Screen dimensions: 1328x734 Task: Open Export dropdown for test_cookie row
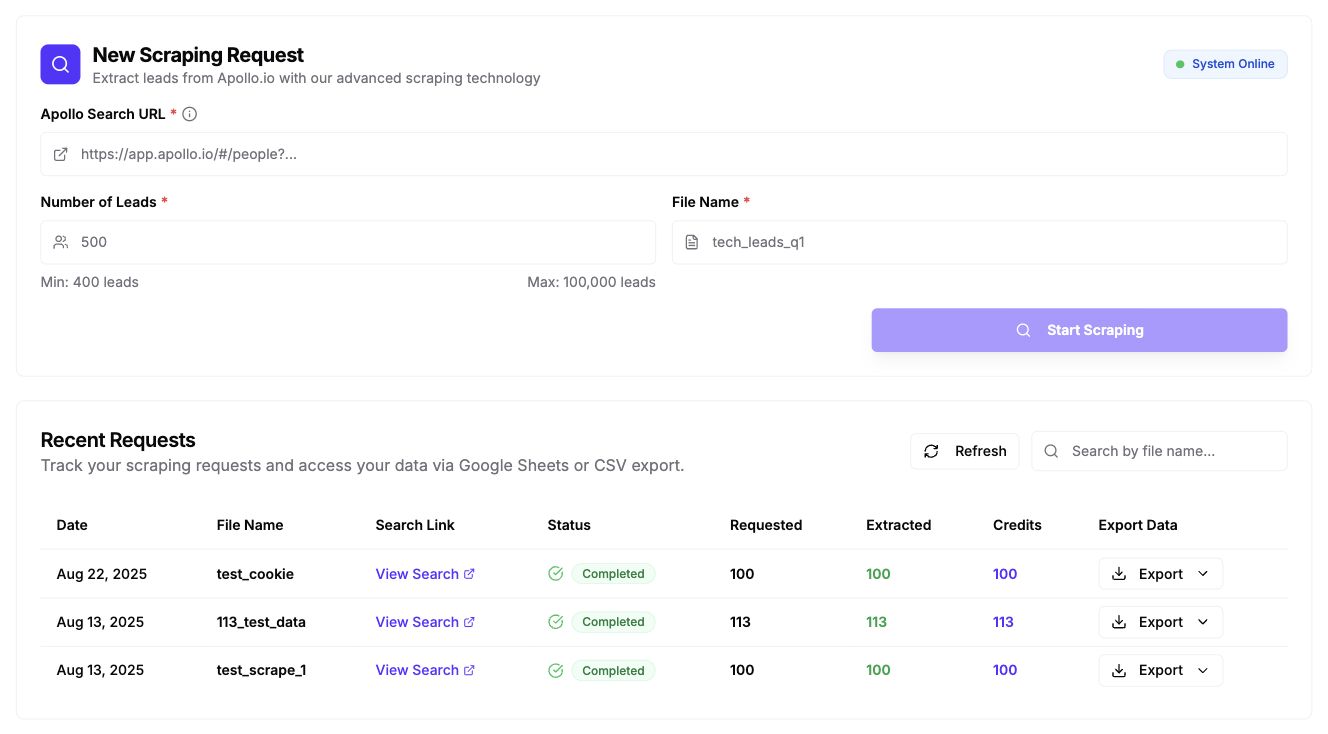pos(1160,574)
